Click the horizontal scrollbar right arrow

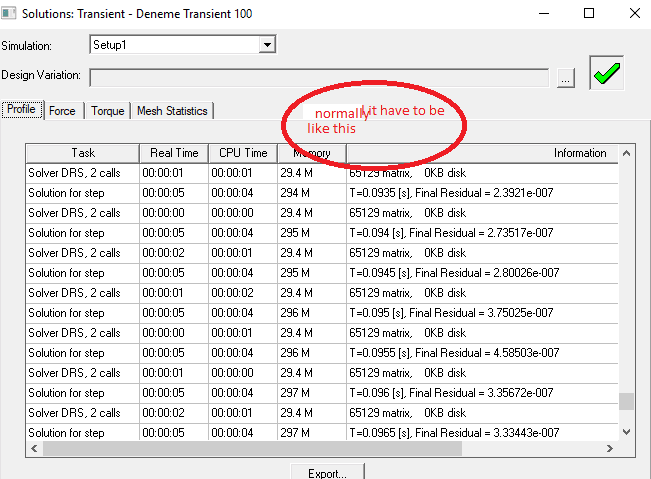[x=612, y=449]
